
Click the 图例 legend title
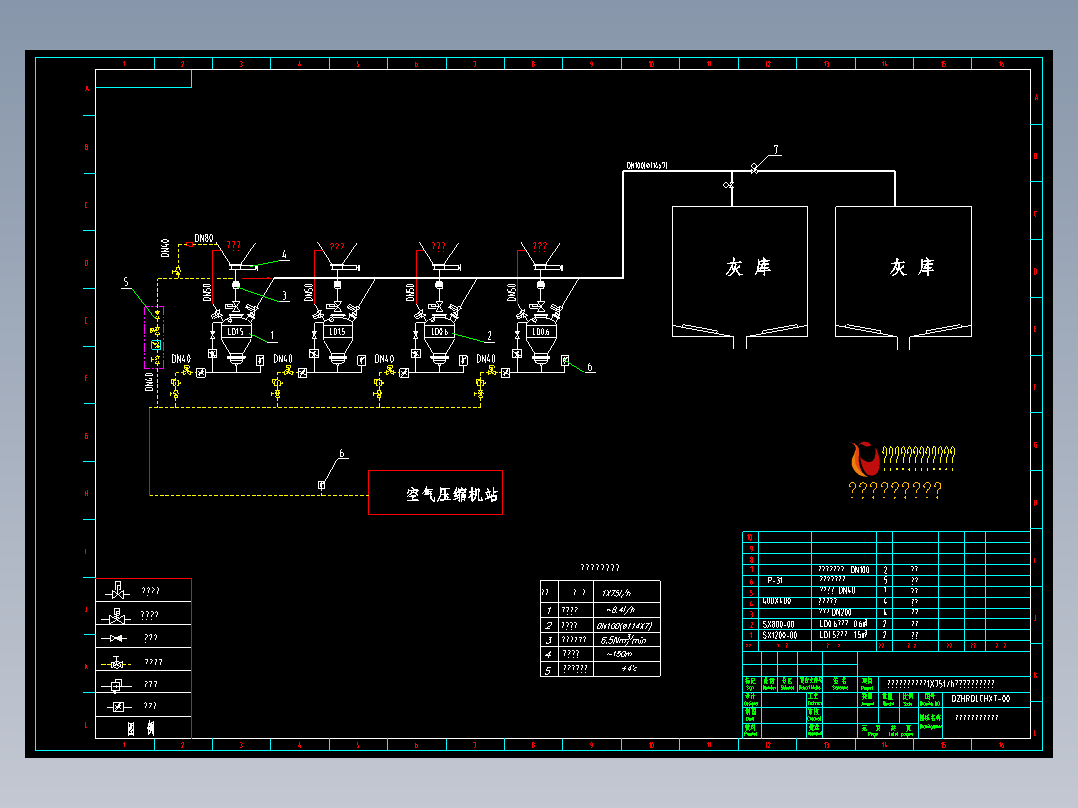[x=141, y=728]
